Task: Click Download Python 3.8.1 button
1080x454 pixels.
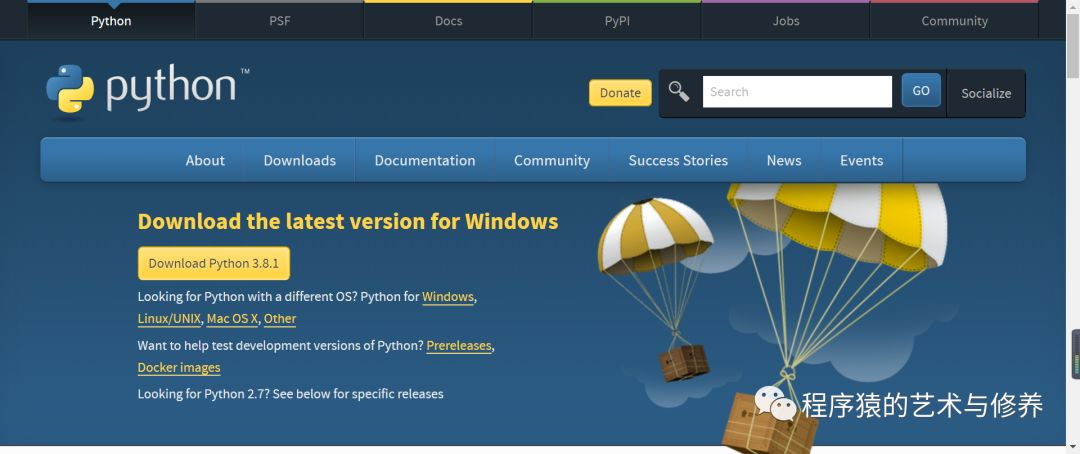Action: tap(214, 263)
